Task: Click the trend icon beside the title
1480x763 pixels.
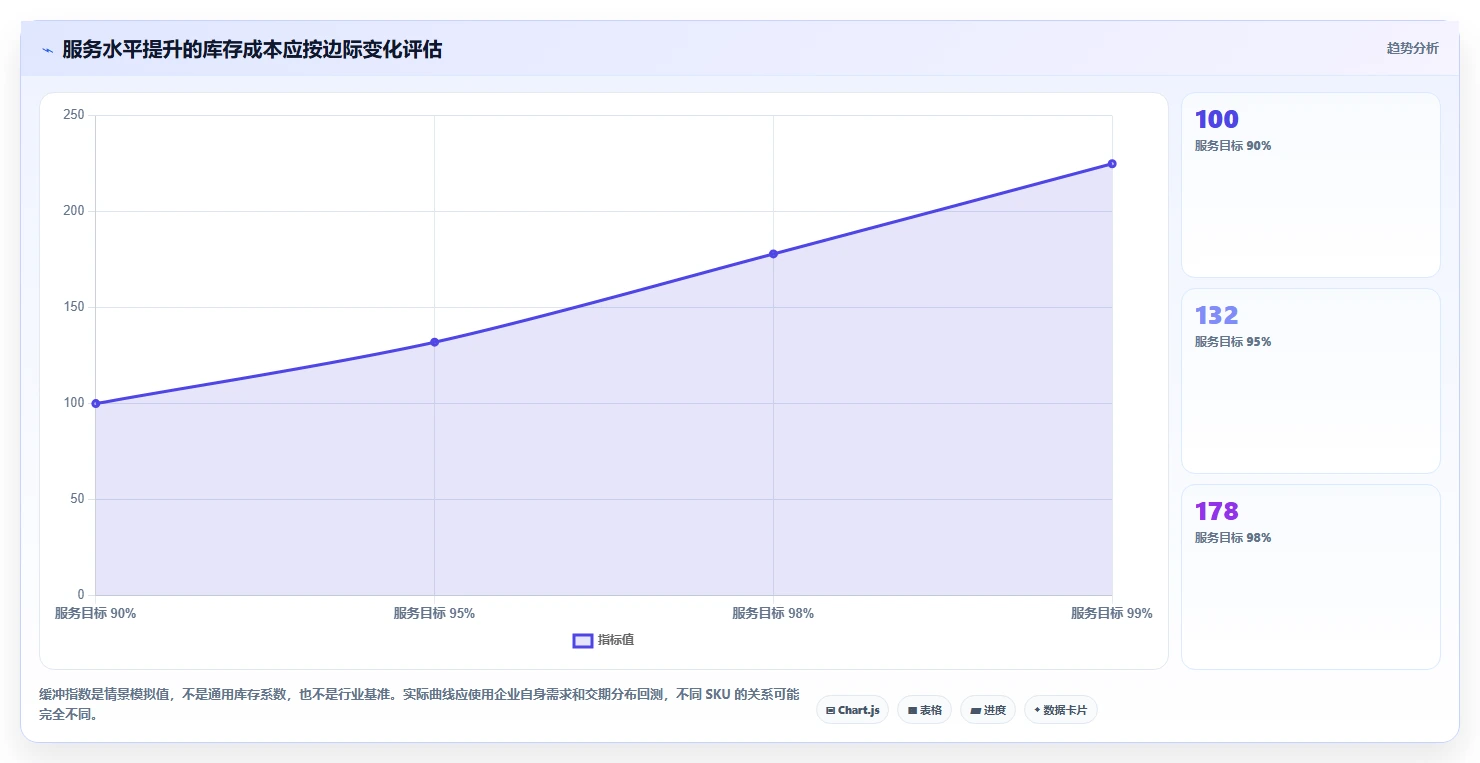Action: 48,50
